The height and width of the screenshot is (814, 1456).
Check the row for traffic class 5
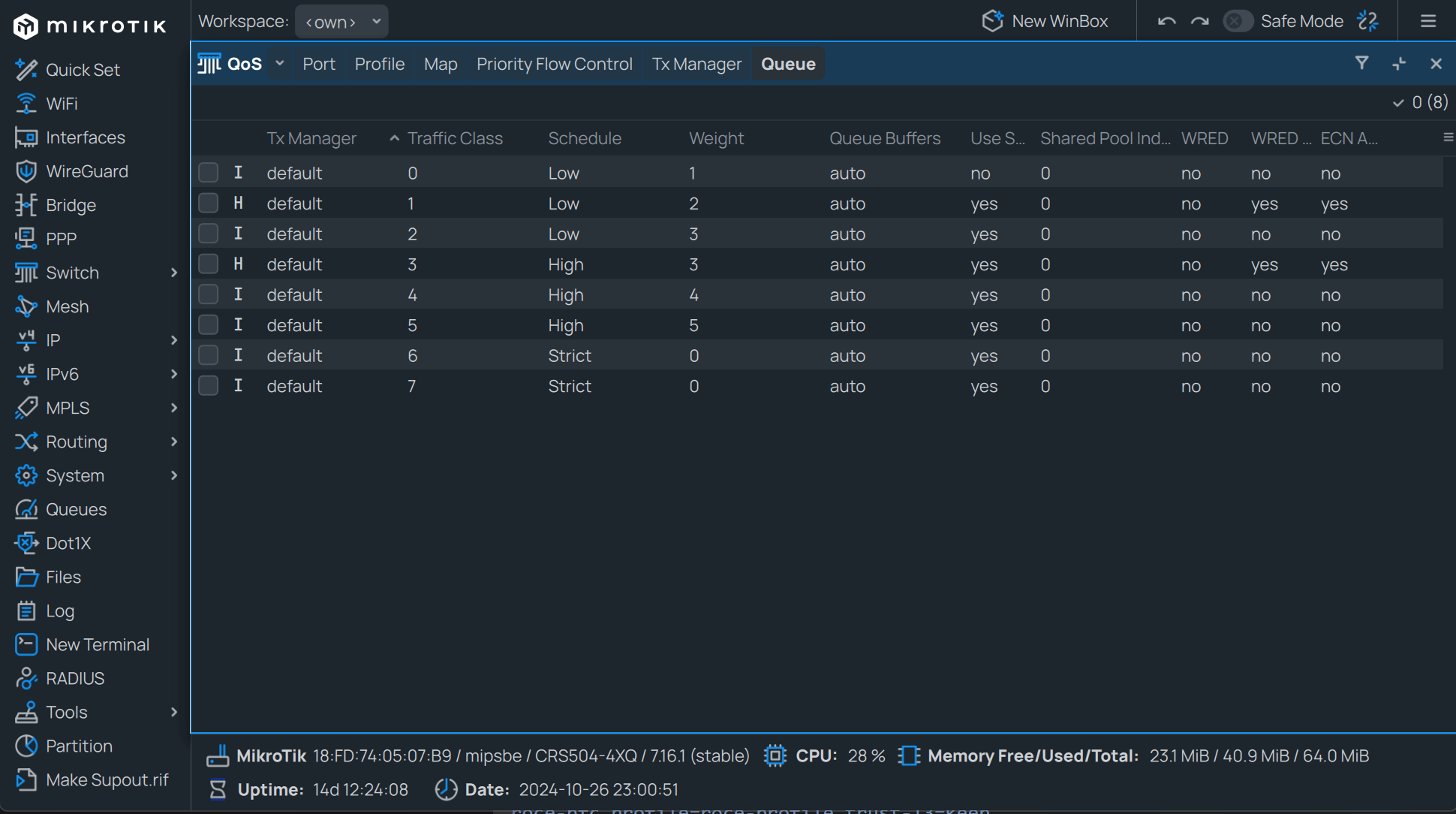[209, 325]
